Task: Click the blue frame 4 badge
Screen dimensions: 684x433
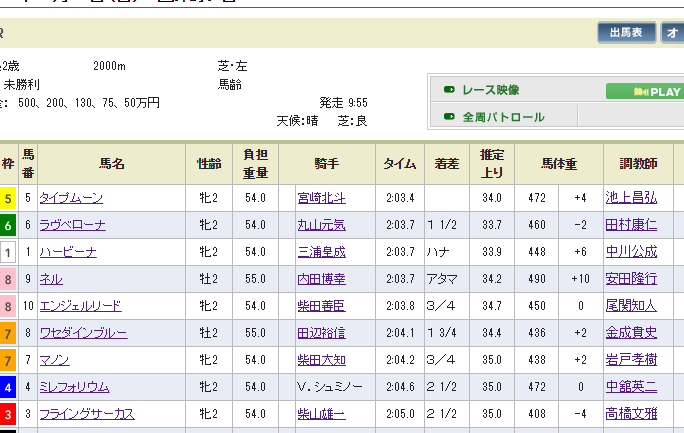Action: (x=8, y=388)
